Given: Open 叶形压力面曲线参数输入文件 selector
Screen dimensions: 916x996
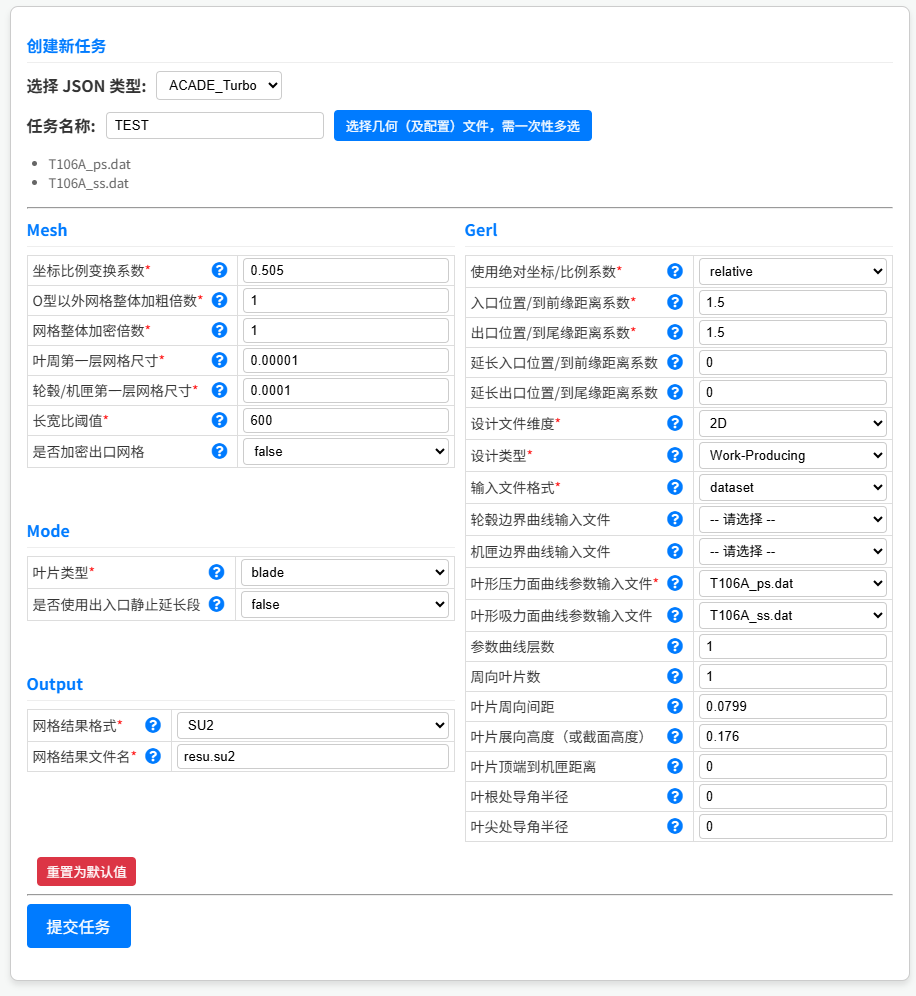Looking at the screenshot, I should point(791,583).
